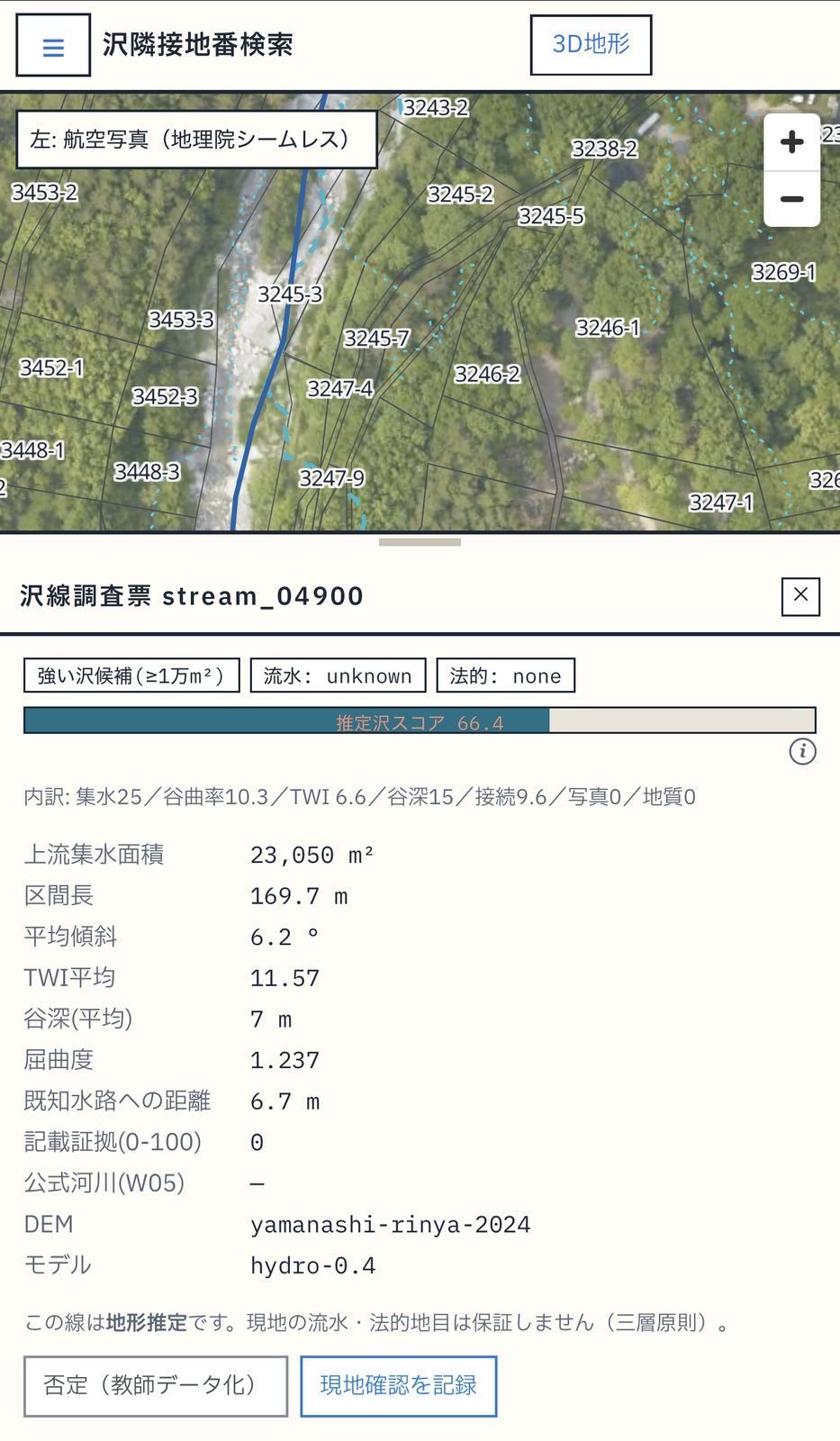Select parcel label 3245-2 on map

[x=460, y=195]
